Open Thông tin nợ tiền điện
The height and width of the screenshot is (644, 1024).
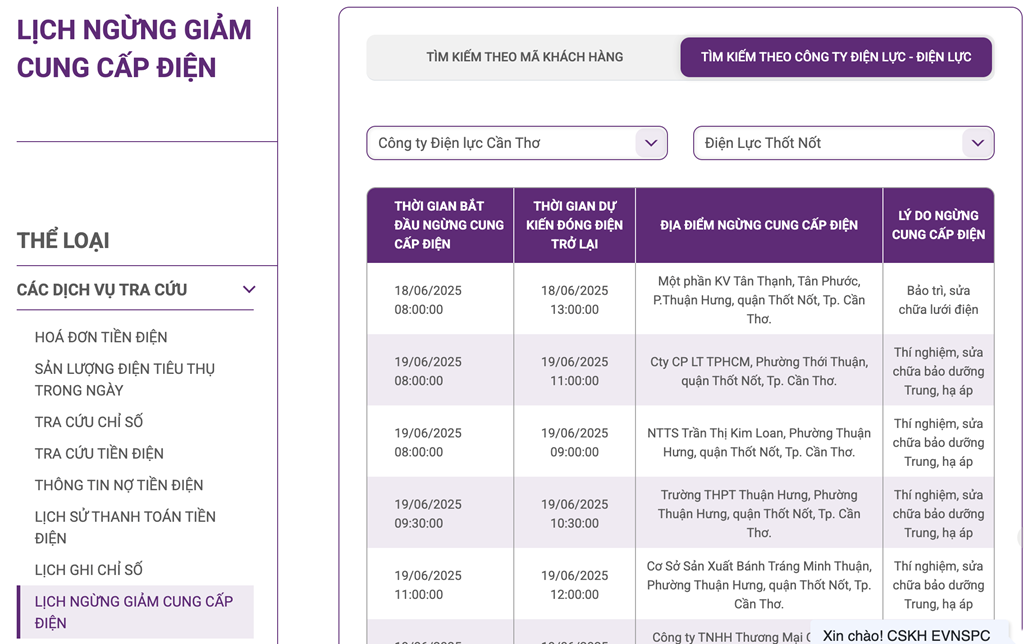119,485
